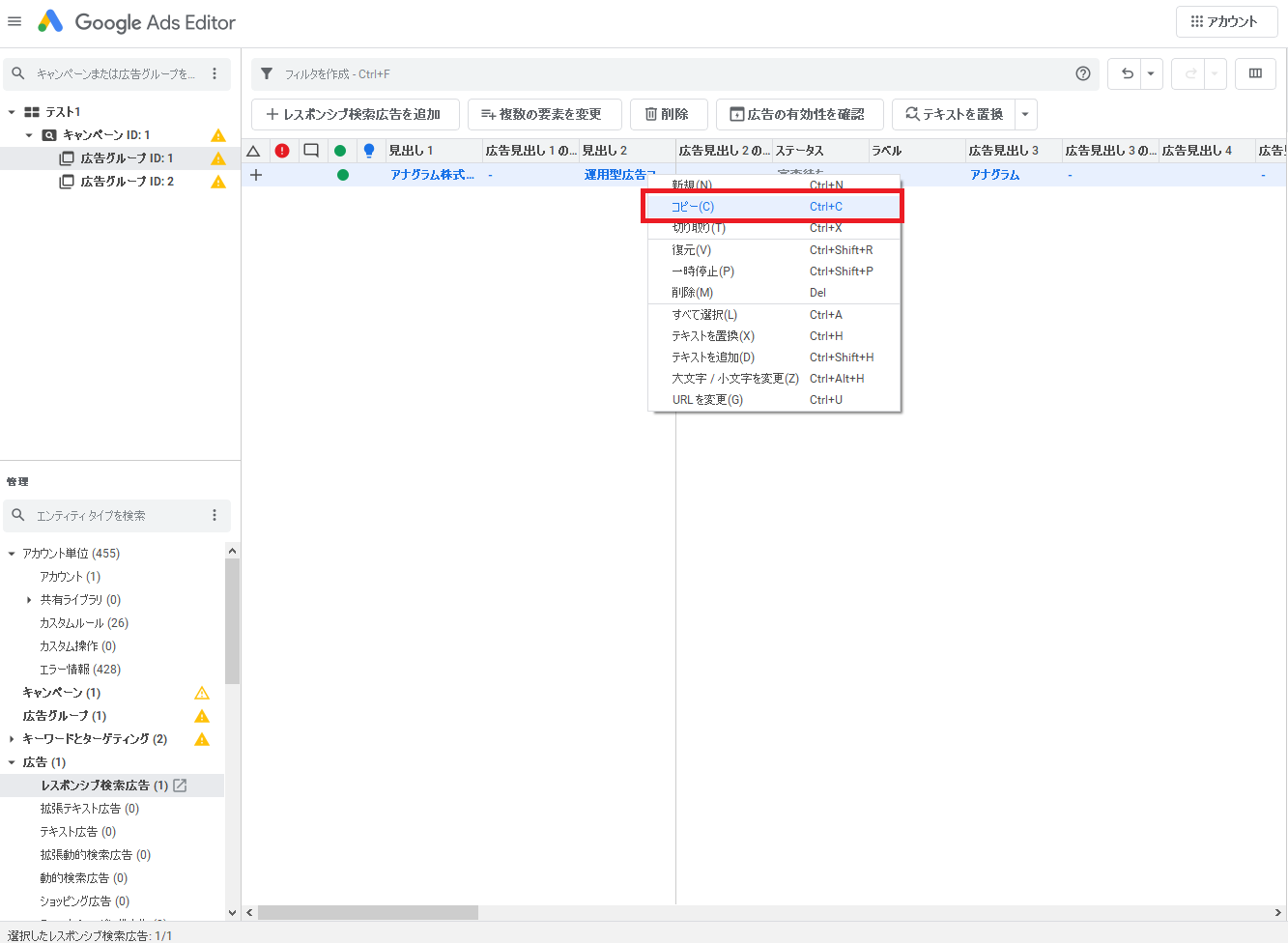The width and height of the screenshot is (1288, 943).
Task: Open the hamburger main menu
Action: point(14,21)
